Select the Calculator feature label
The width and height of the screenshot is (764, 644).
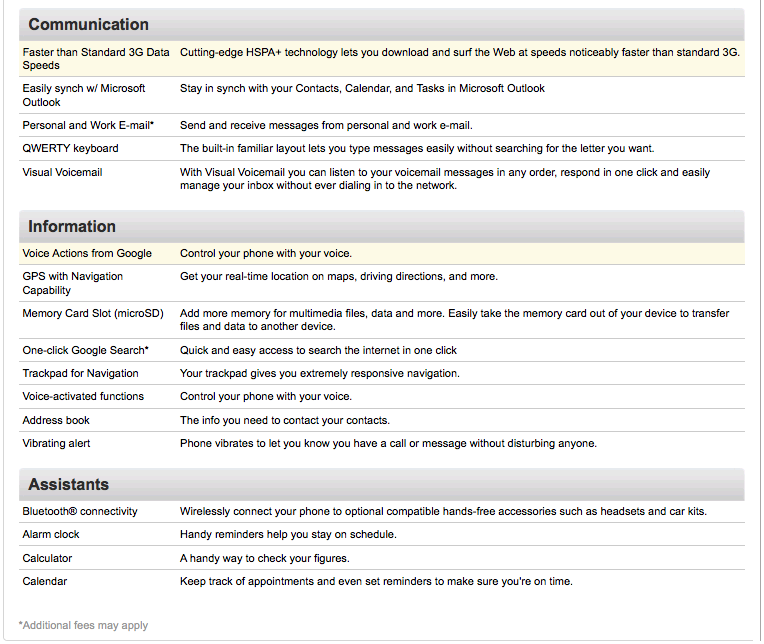[x=47, y=558]
